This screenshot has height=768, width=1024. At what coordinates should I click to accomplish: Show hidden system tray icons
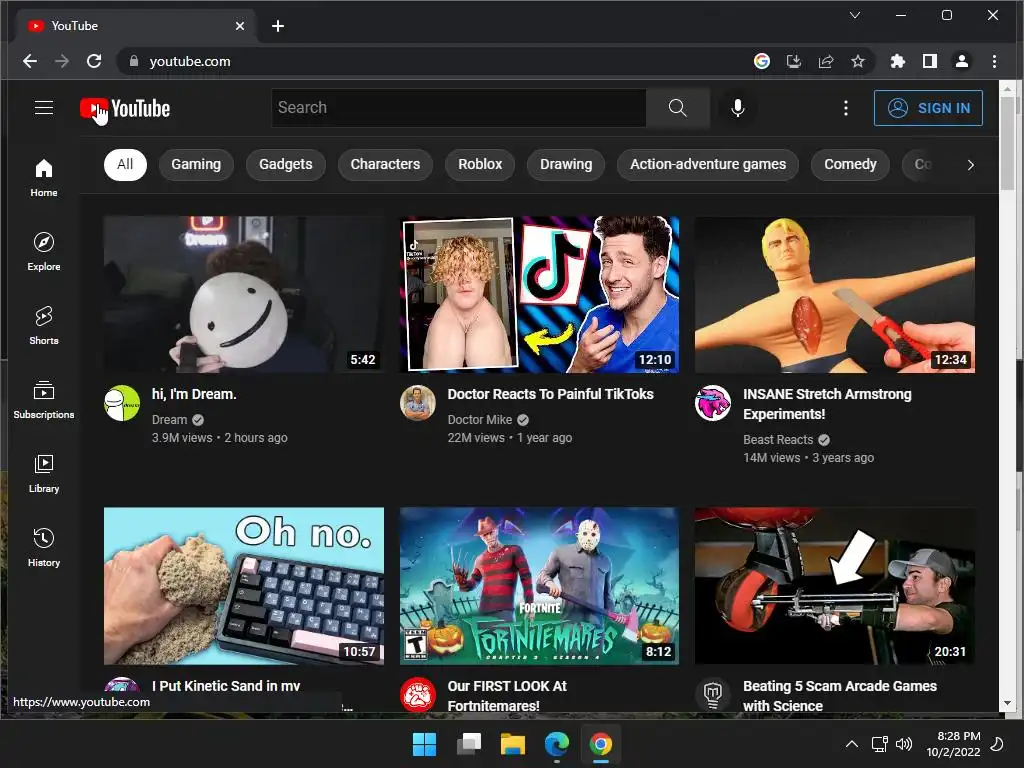[x=852, y=744]
